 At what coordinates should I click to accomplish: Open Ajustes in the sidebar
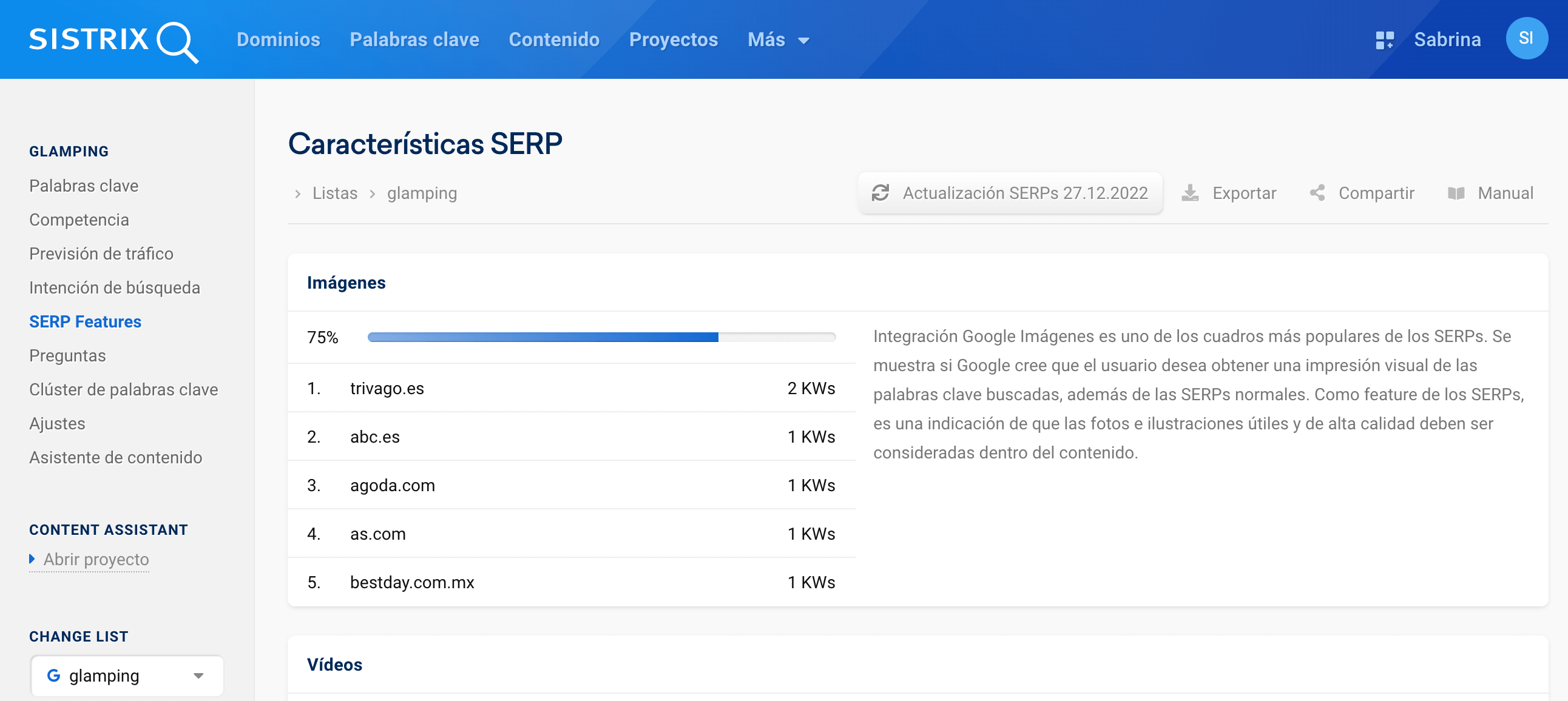[57, 423]
